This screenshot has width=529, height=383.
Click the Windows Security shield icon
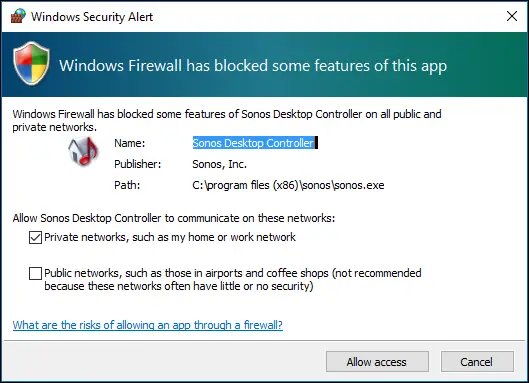pos(32,64)
